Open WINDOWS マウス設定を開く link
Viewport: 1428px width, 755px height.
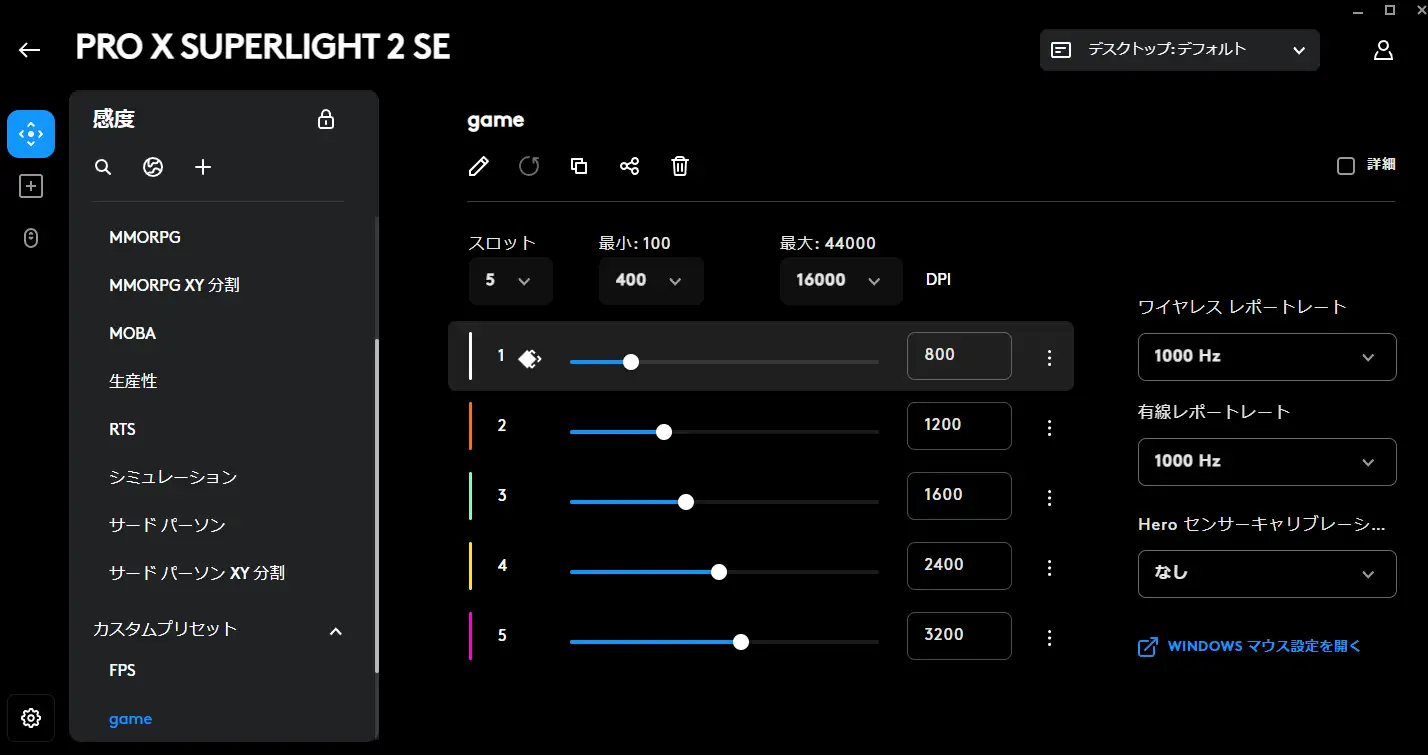[x=1264, y=647]
